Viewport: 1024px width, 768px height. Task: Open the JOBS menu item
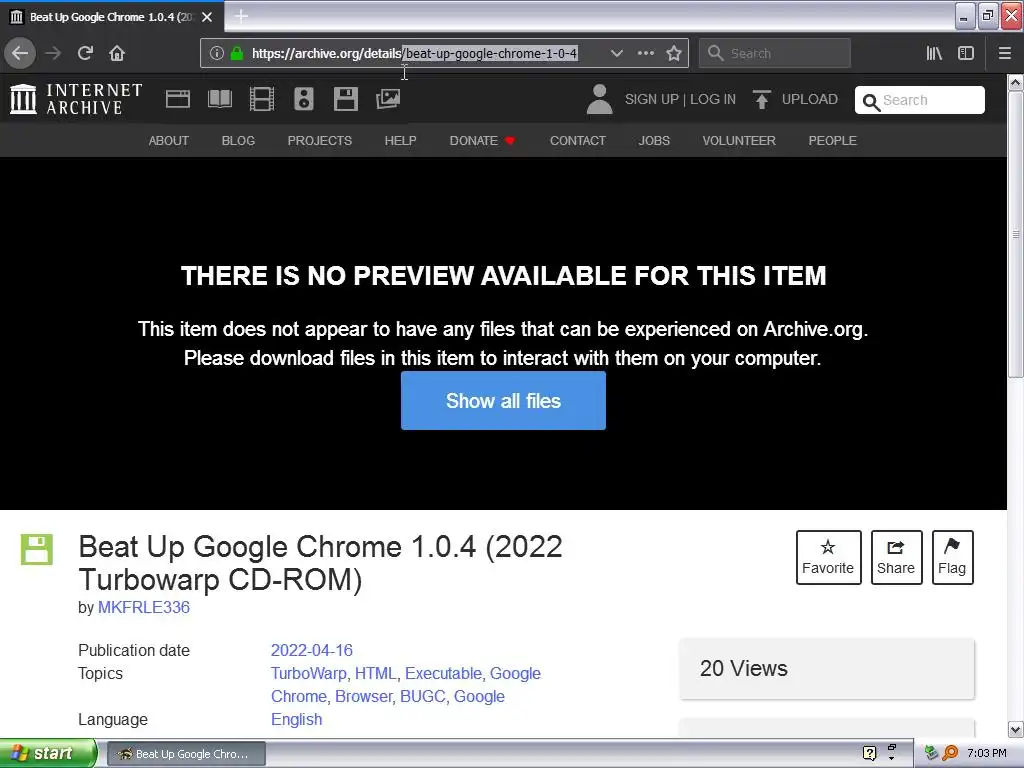654,140
